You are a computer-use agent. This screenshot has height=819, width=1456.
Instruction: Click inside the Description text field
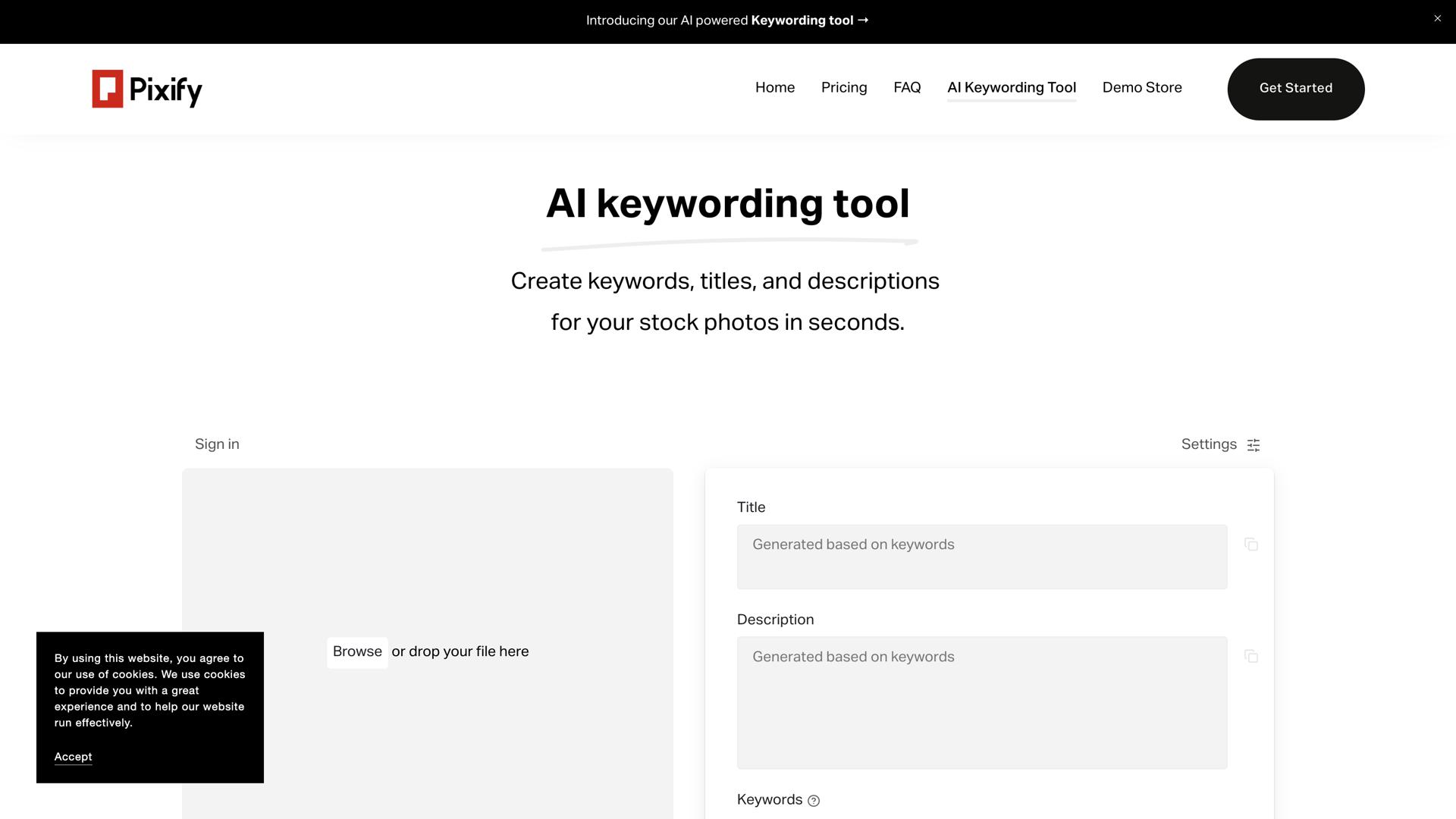click(x=981, y=701)
